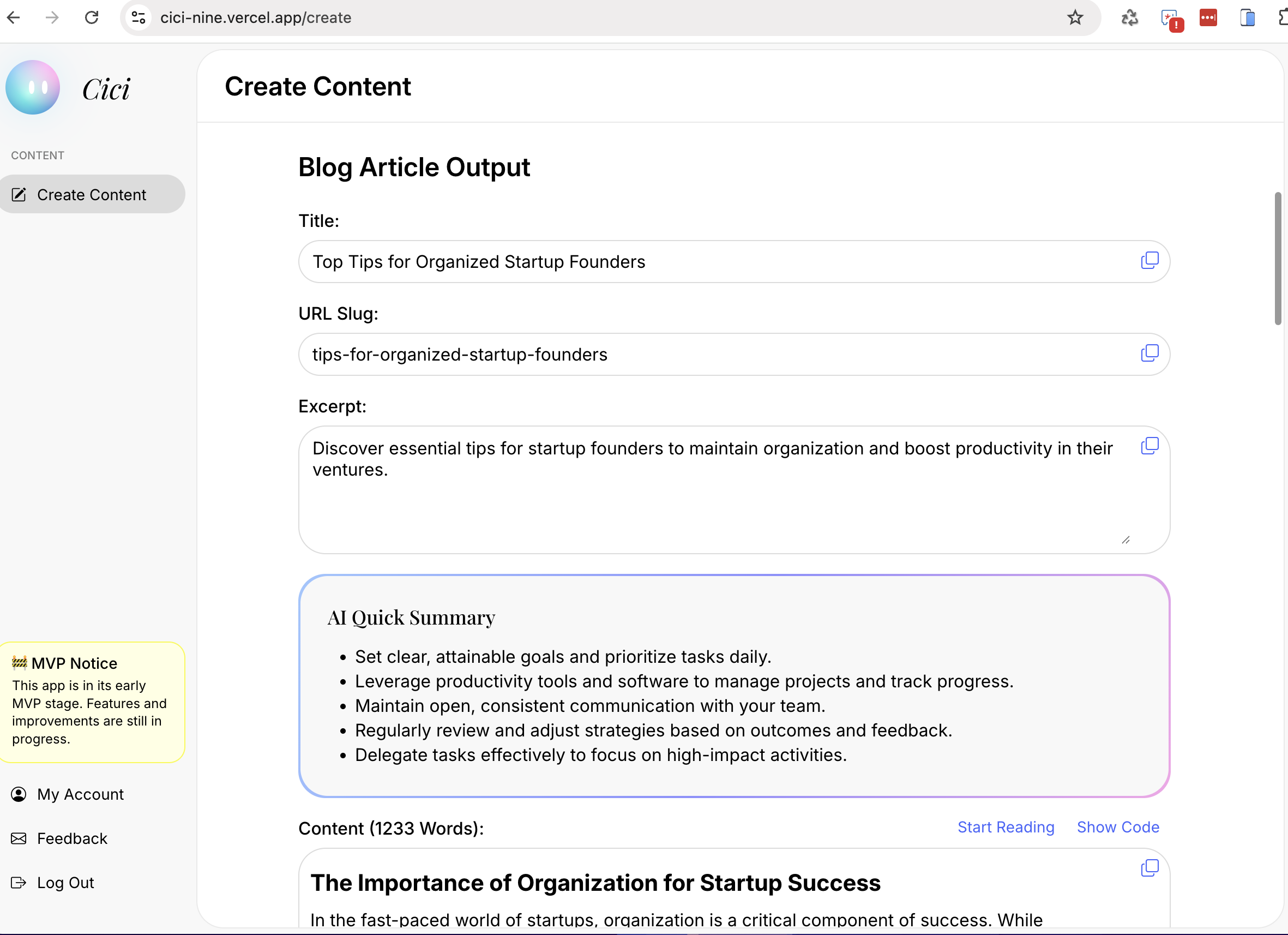Image resolution: width=1288 pixels, height=935 pixels.
Task: Click the browser address bar URL
Action: 256,17
